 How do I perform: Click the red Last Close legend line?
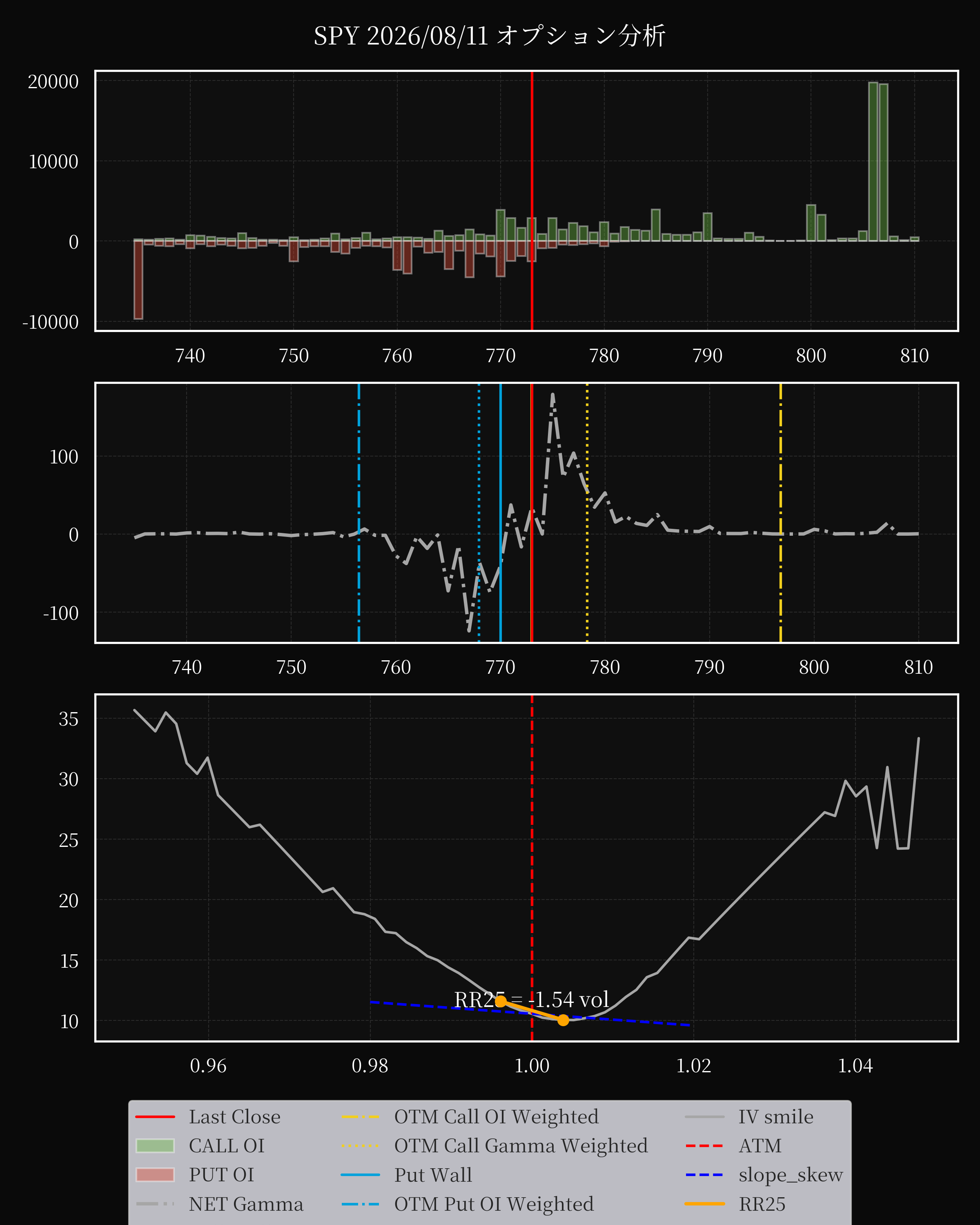155,1117
